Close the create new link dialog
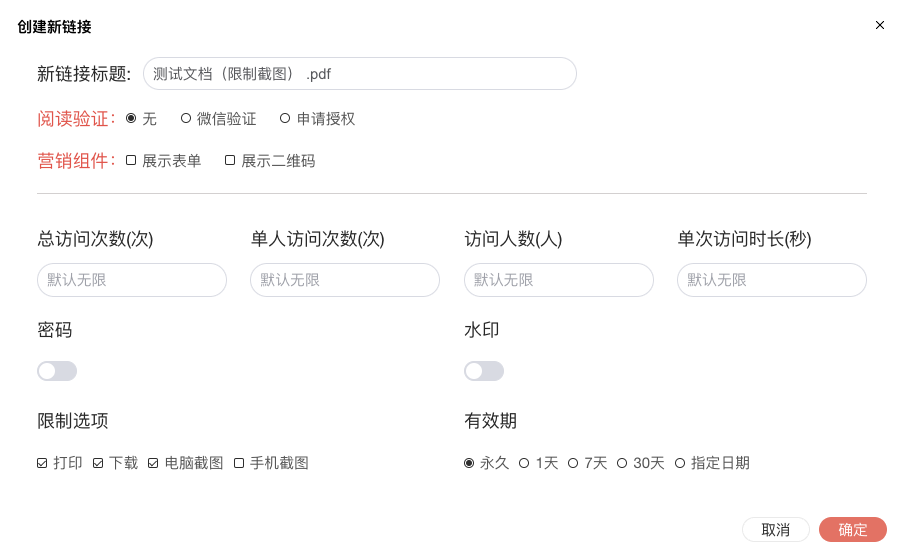This screenshot has width=904, height=559. tap(880, 25)
